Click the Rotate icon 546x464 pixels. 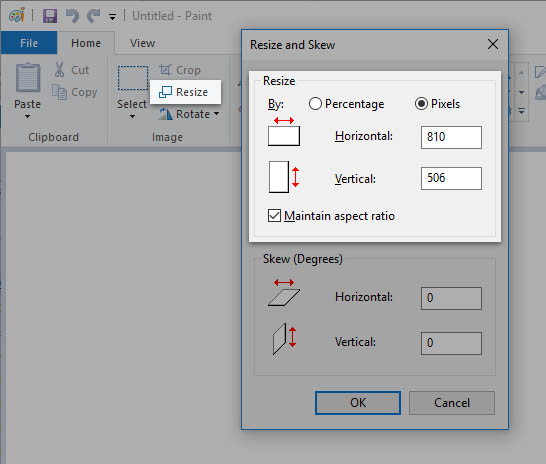pos(166,114)
